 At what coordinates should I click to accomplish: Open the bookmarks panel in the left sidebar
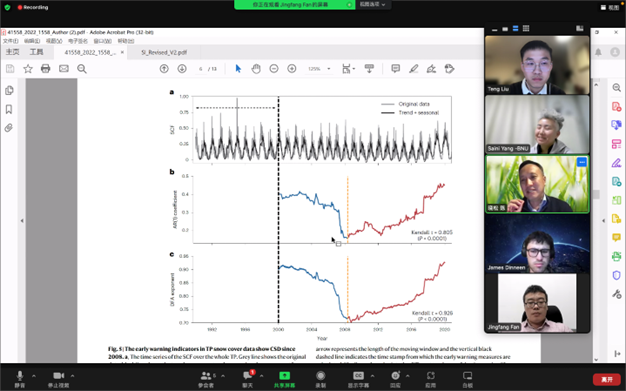9,109
